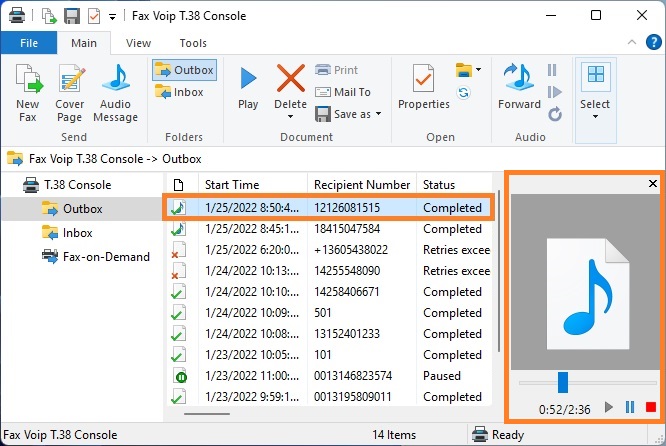Click the open folder icon in Open group
Screen dimensions: 666x446
click(x=464, y=70)
